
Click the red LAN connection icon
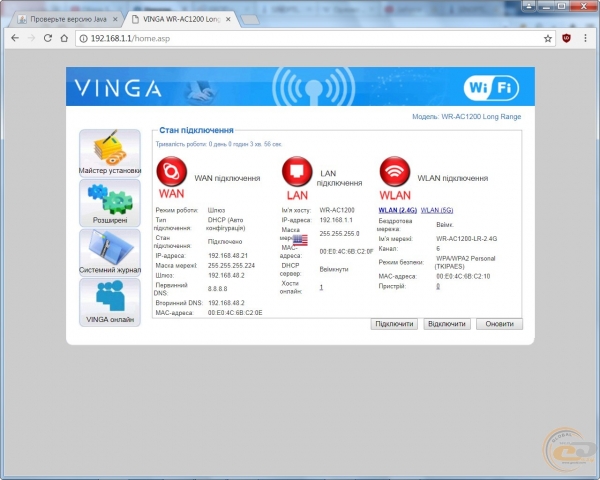(297, 171)
